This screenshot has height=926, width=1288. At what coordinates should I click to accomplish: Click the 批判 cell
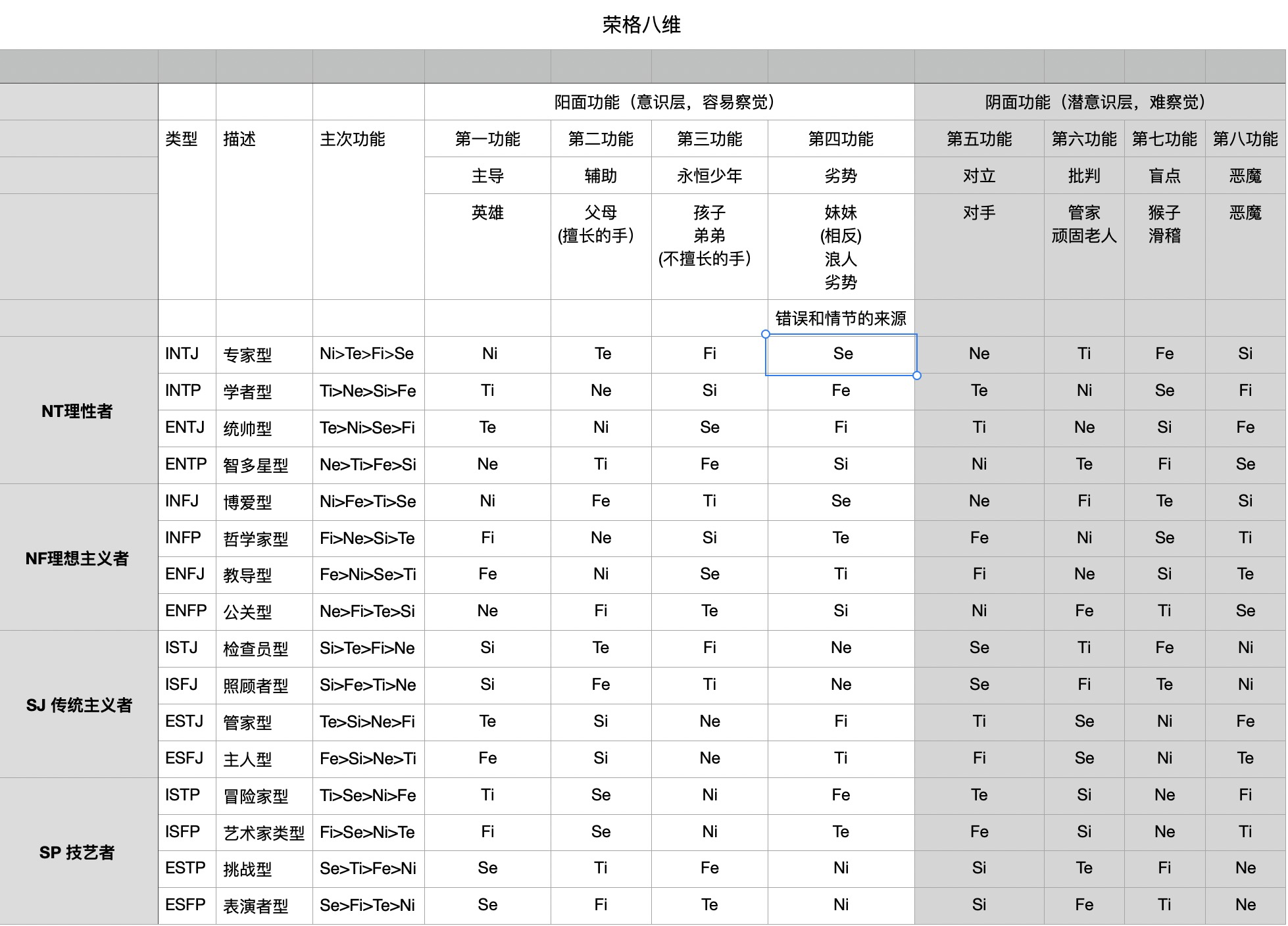(x=1084, y=176)
